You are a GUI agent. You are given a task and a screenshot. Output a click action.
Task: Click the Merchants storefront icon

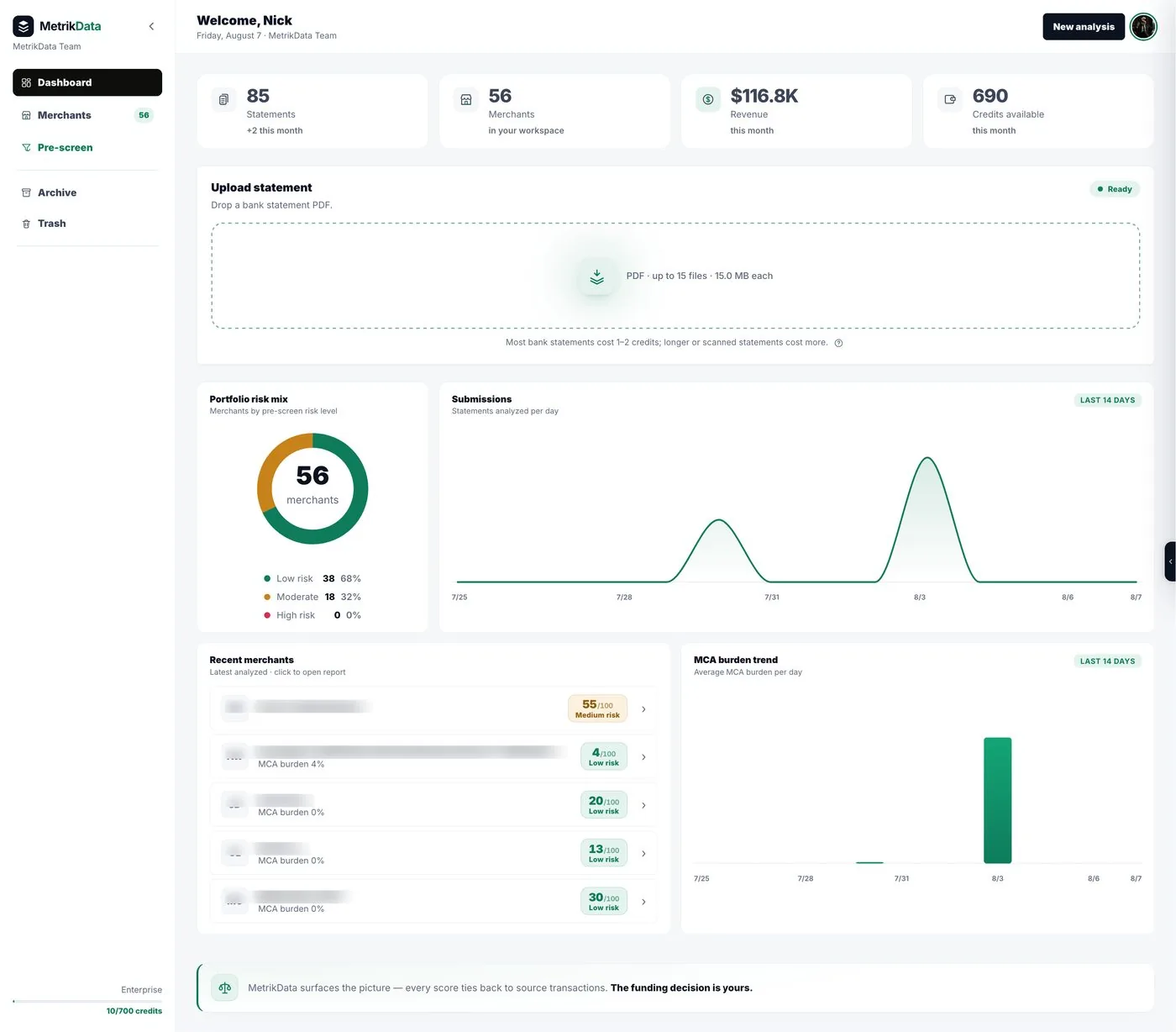point(466,99)
